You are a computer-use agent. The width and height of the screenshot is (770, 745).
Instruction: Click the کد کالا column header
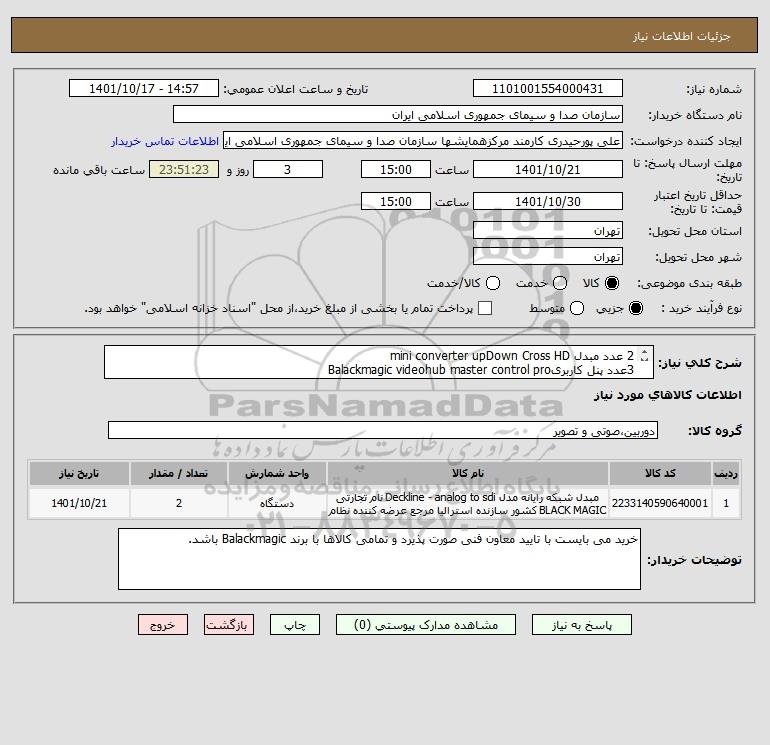click(660, 473)
